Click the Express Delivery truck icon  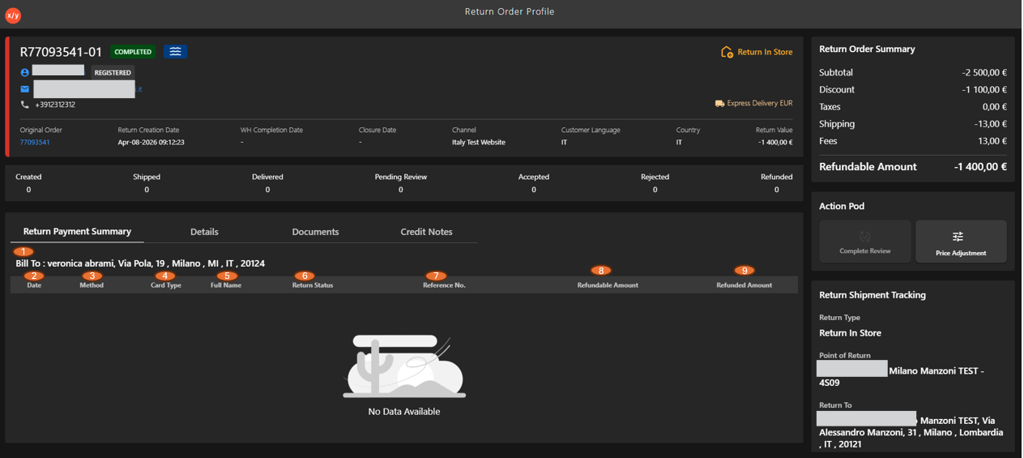tap(720, 103)
